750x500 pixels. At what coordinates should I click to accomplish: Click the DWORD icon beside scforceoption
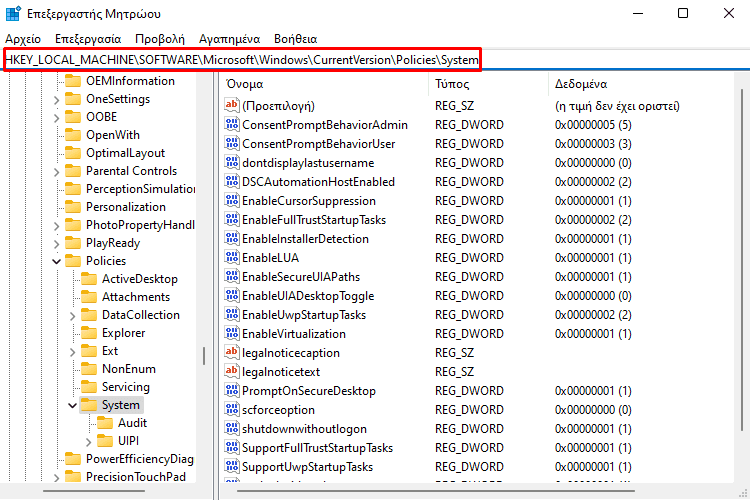[x=232, y=410]
